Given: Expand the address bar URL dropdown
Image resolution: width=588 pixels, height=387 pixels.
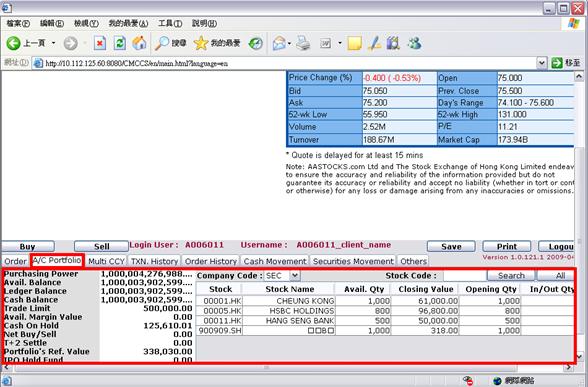Looking at the screenshot, I should point(542,63).
